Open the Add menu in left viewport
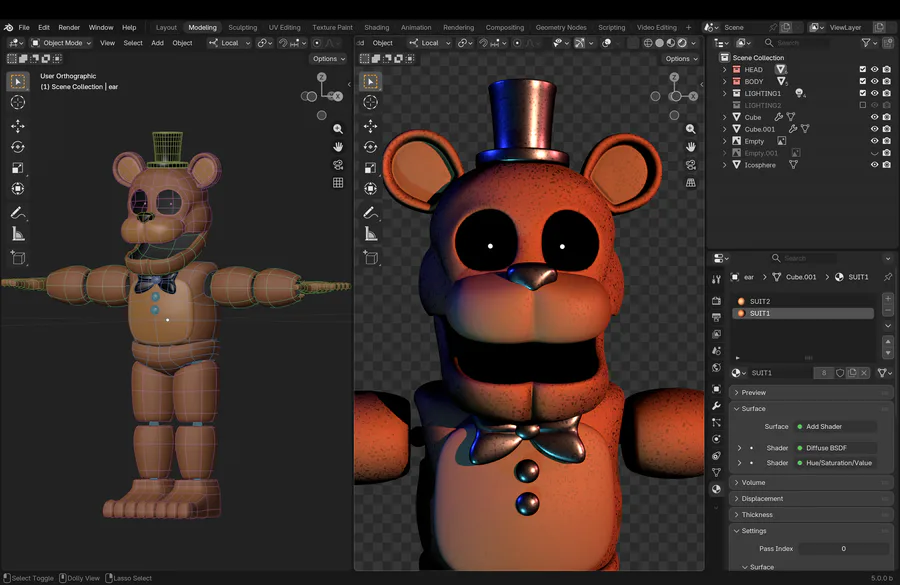 coord(157,43)
